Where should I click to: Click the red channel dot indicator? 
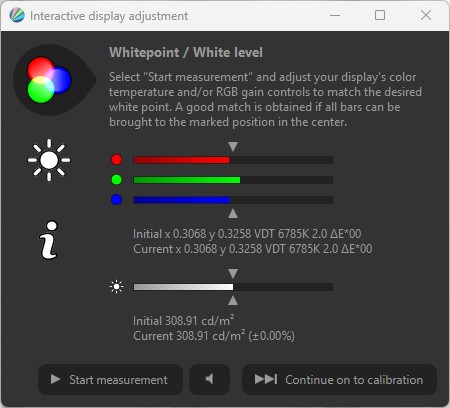click(x=116, y=160)
